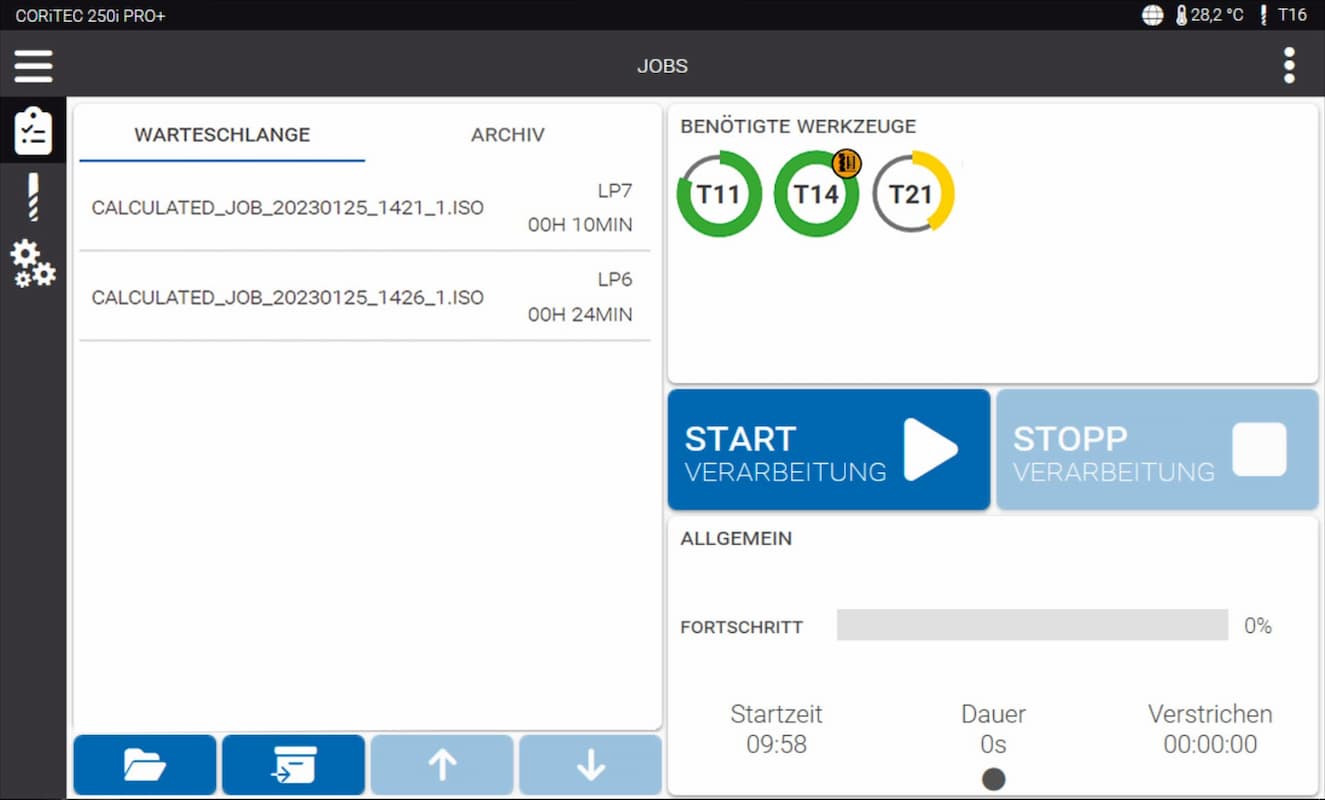The height and width of the screenshot is (800, 1325).
Task: Open the three-dot options menu
Action: (x=1289, y=66)
